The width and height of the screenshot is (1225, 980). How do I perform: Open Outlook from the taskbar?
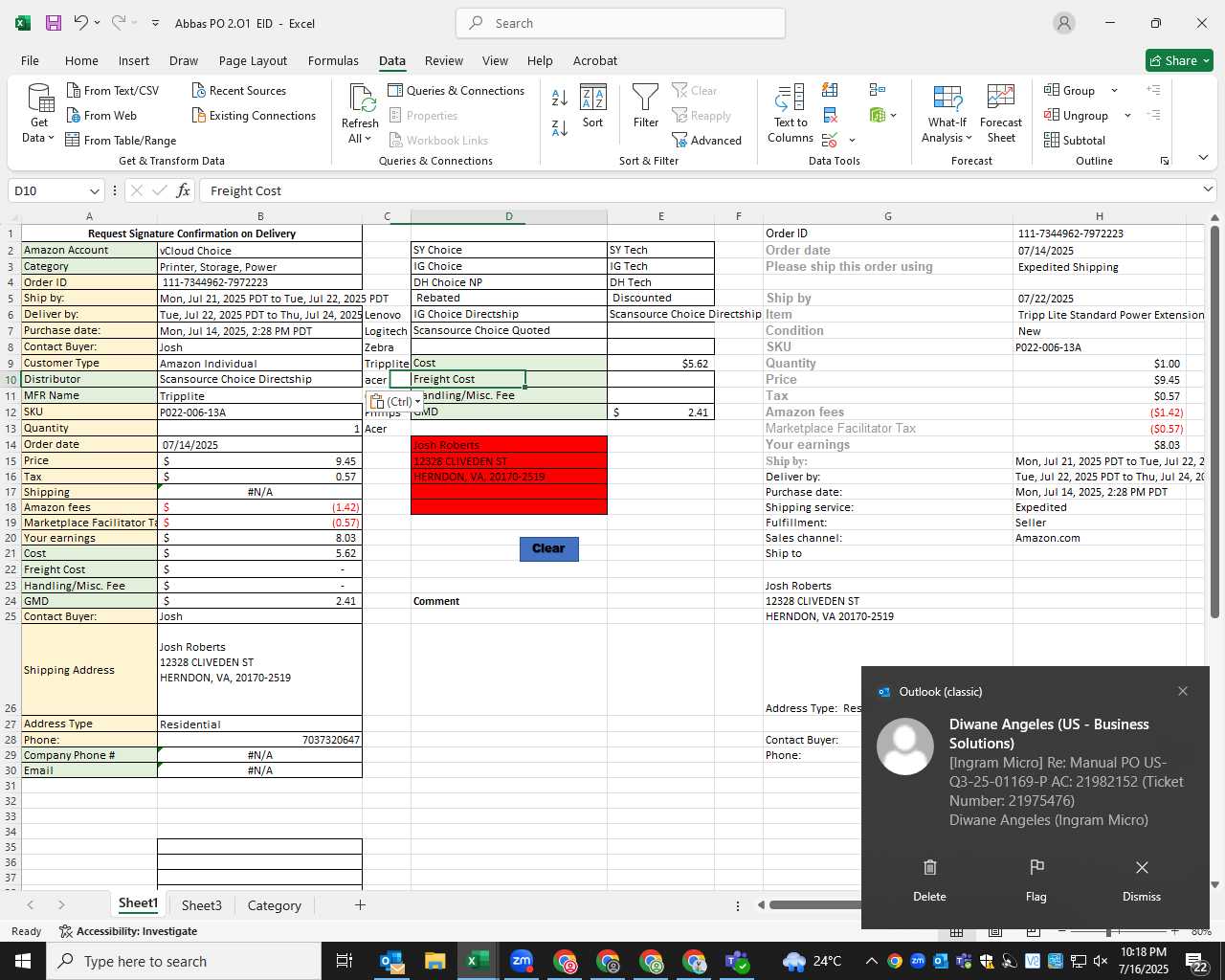pos(392,961)
